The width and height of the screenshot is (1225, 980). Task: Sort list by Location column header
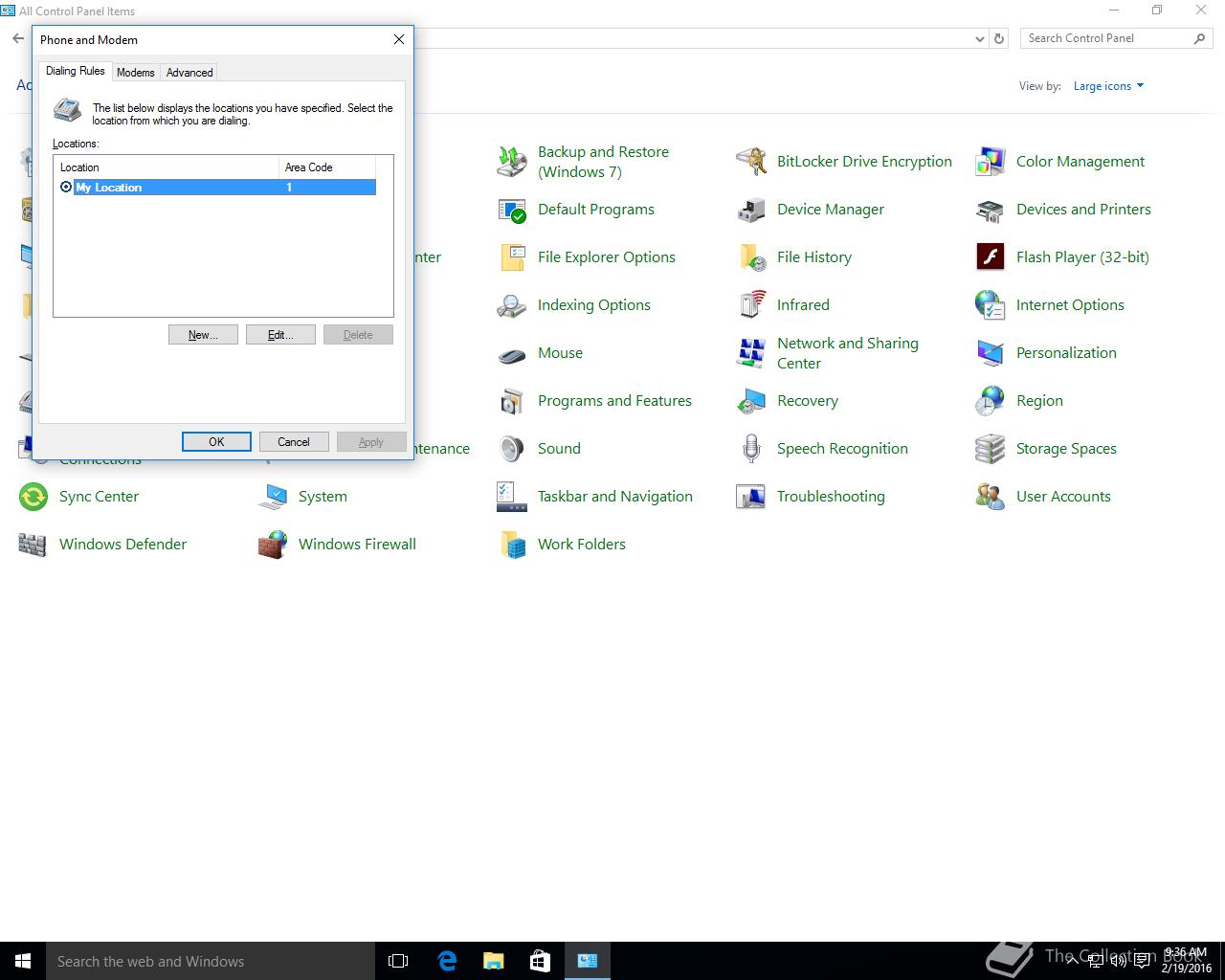(167, 167)
